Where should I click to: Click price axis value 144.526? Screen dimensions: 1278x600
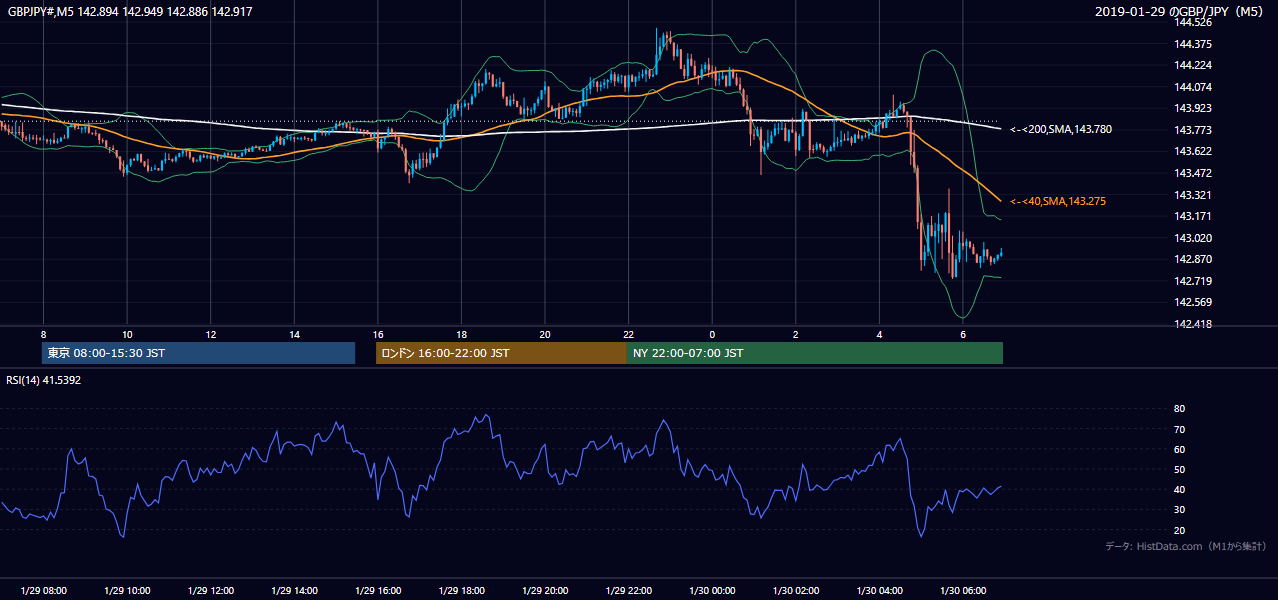pyautogui.click(x=1193, y=22)
